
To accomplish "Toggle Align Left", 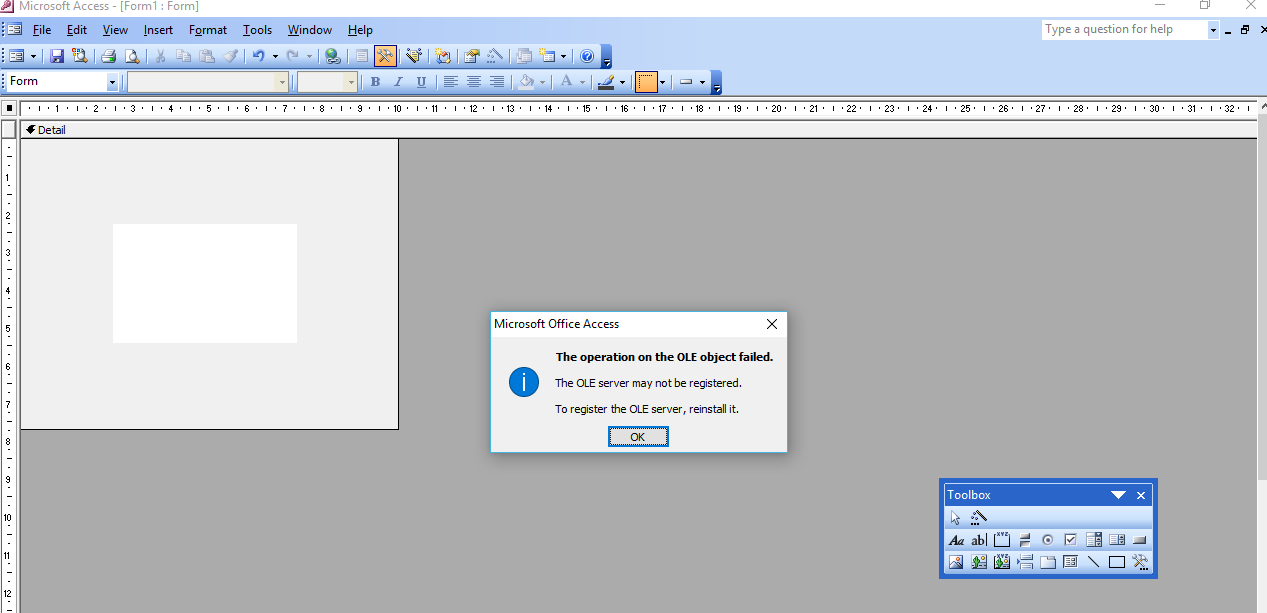I will tap(451, 82).
